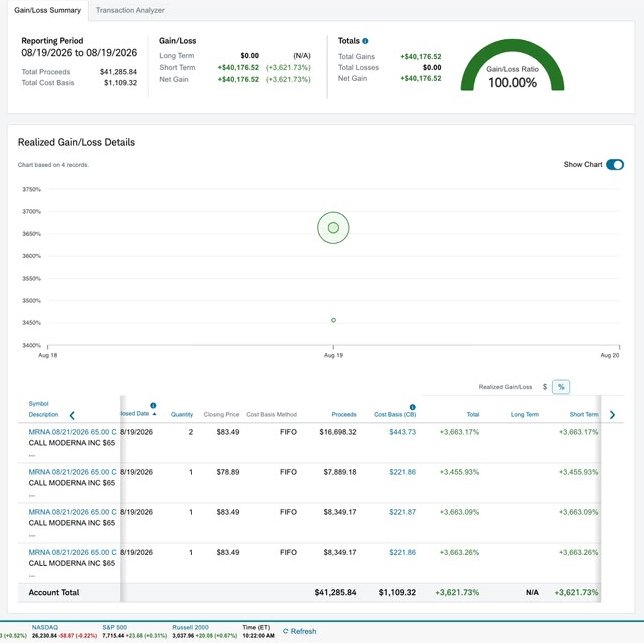Click the left chevron beside Description column
The width and height of the screenshot is (644, 643).
(72, 415)
